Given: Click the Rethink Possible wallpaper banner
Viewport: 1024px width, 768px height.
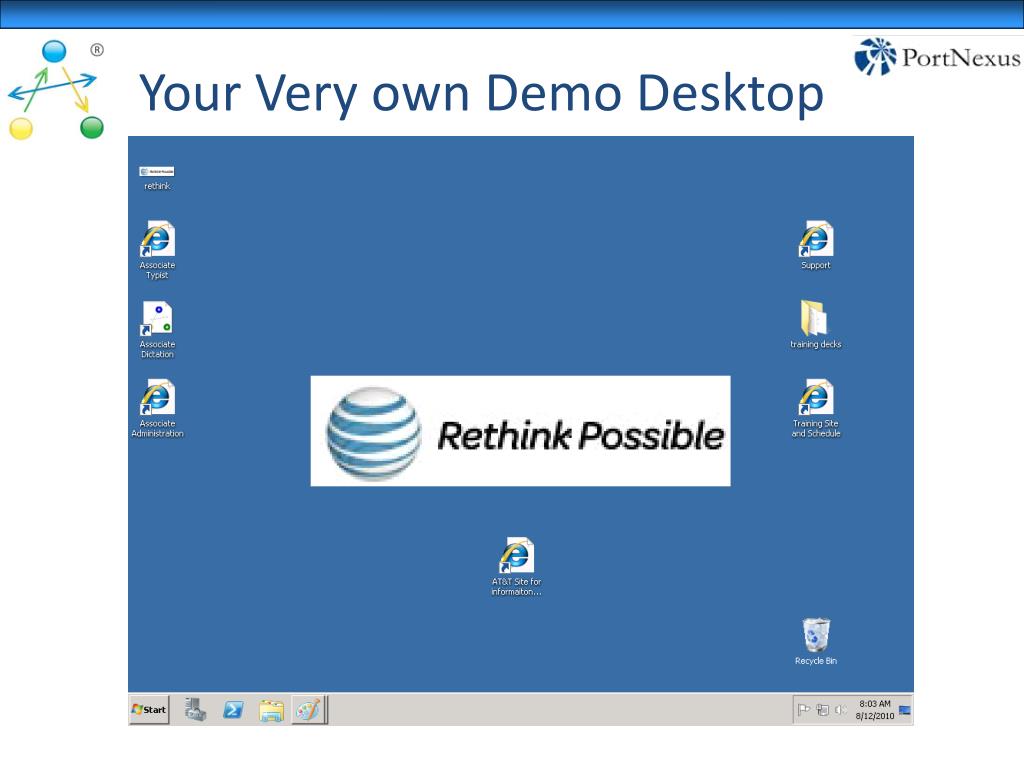Looking at the screenshot, I should click(x=520, y=431).
